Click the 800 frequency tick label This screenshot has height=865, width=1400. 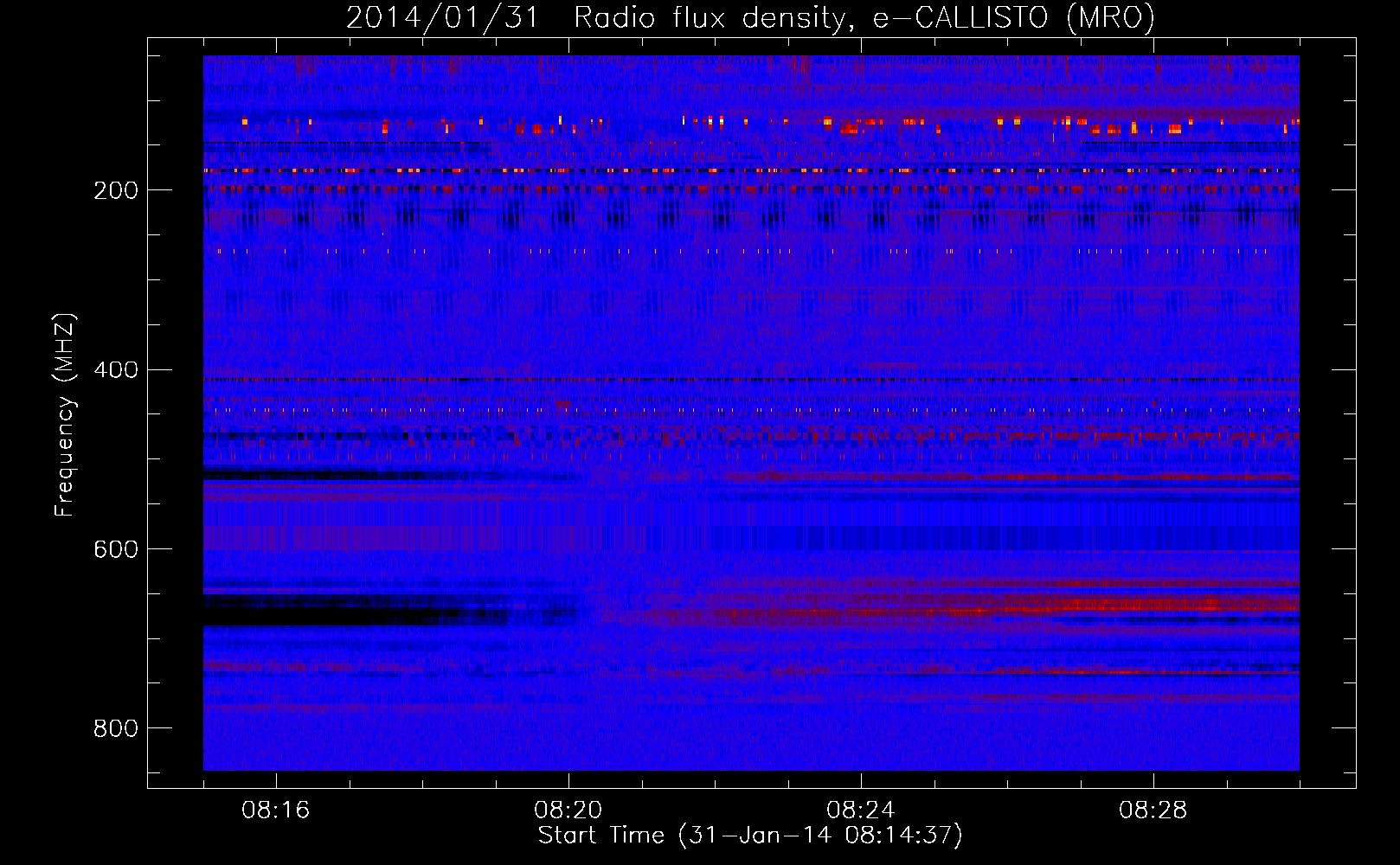[116, 729]
